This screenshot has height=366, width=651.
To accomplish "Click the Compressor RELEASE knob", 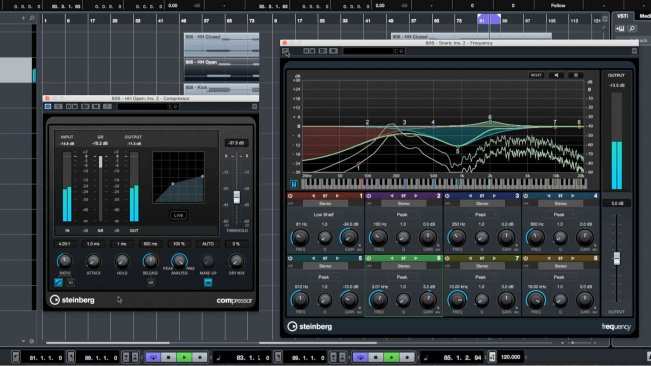I will pos(150,261).
